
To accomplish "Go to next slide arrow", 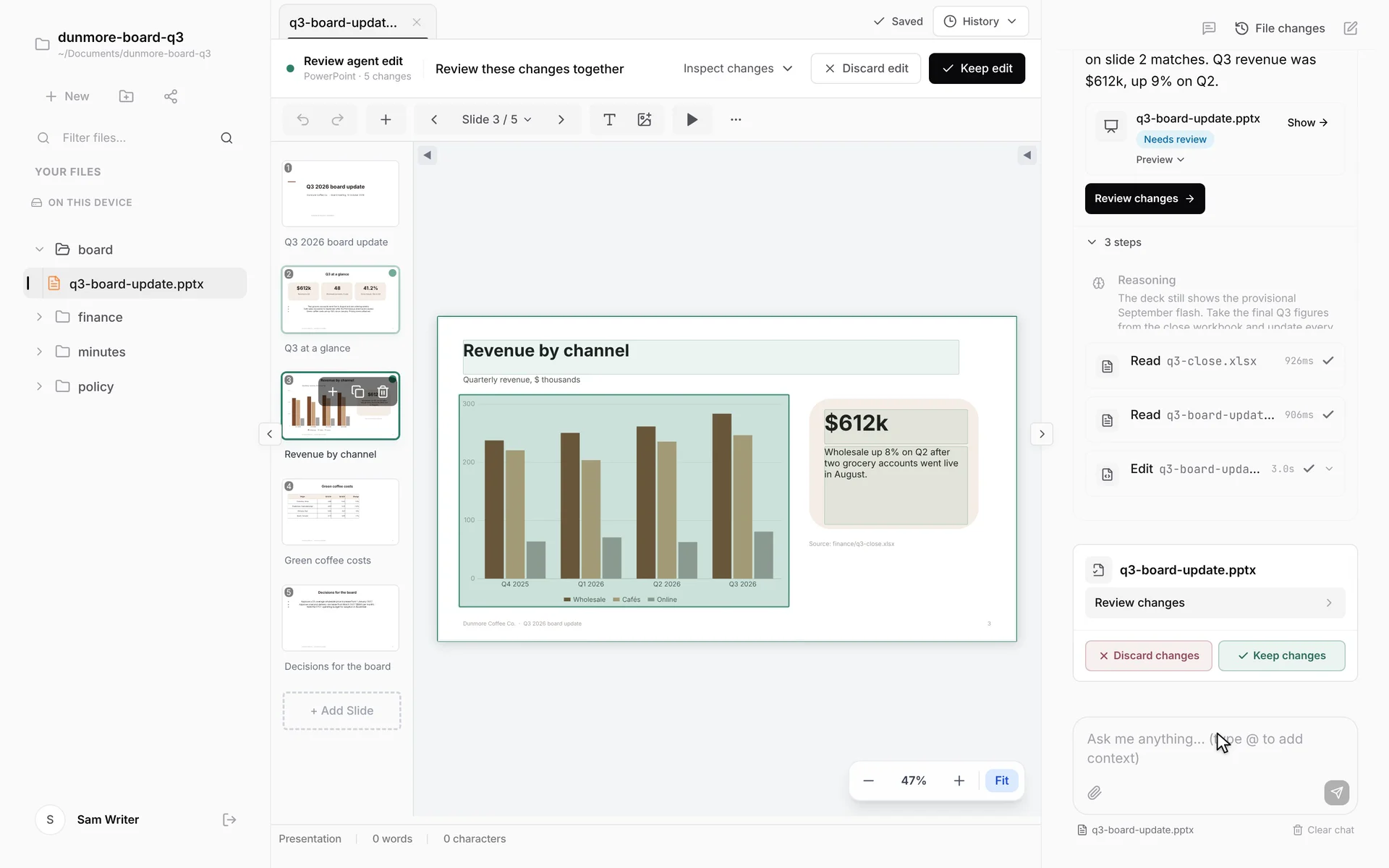I will coord(561,120).
